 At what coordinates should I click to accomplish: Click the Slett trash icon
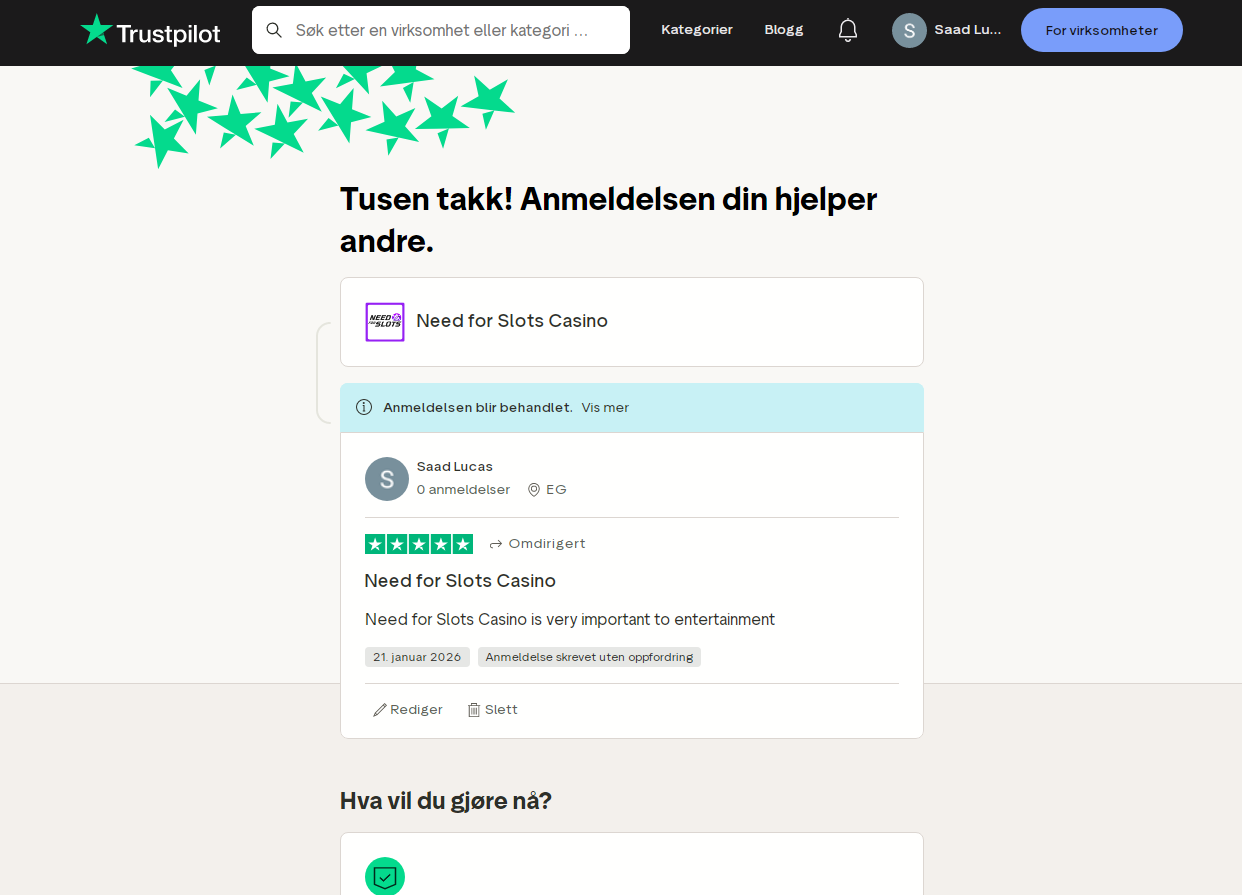pyautogui.click(x=474, y=710)
